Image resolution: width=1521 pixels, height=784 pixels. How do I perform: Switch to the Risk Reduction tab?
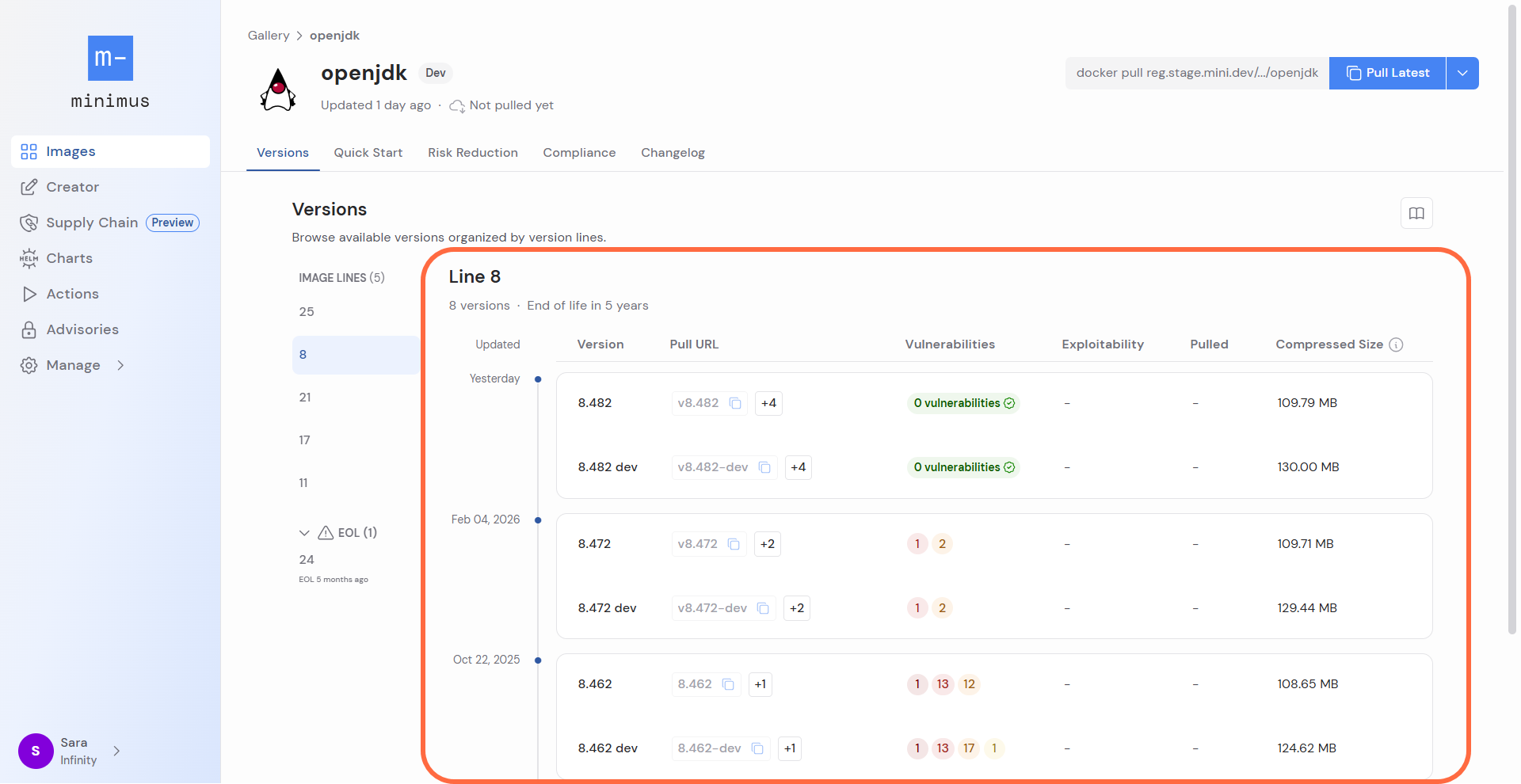[473, 153]
